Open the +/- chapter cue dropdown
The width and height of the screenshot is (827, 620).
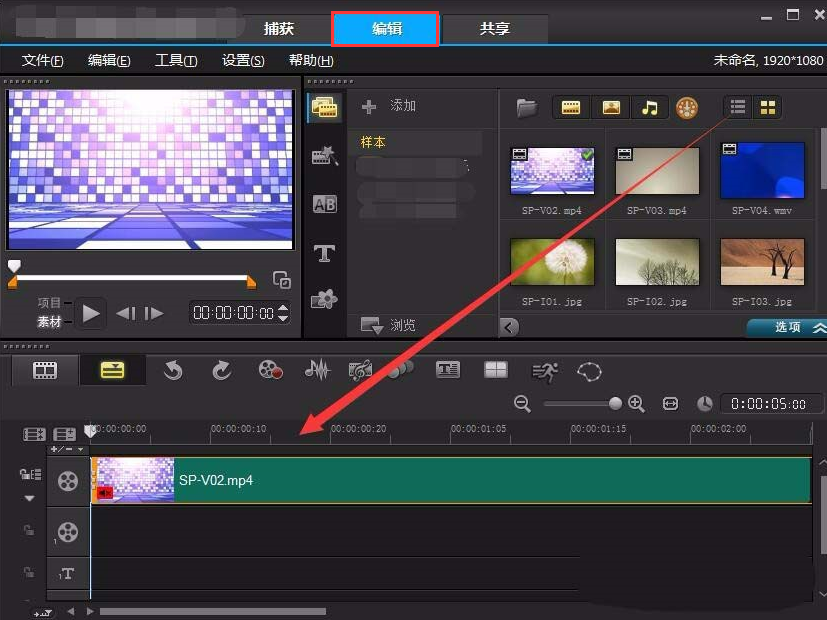click(68, 449)
